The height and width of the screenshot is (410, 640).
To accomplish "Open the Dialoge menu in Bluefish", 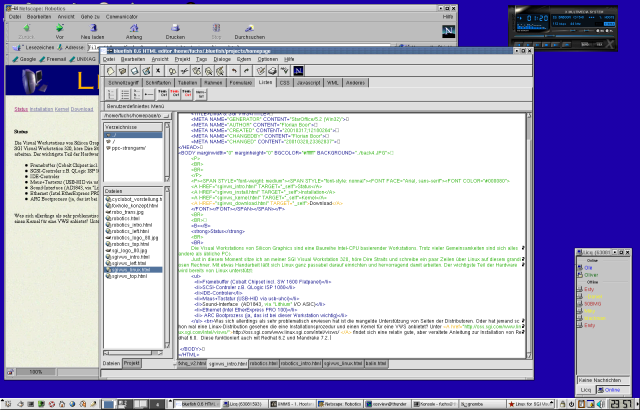I will [x=222, y=60].
